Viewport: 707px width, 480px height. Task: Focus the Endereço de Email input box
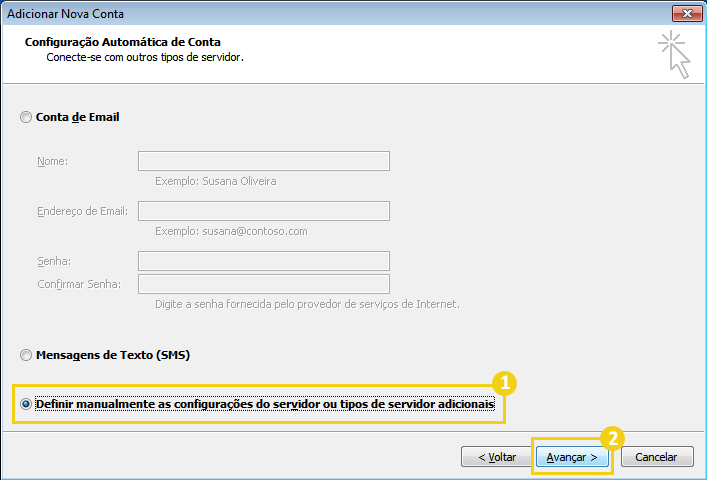(263, 210)
